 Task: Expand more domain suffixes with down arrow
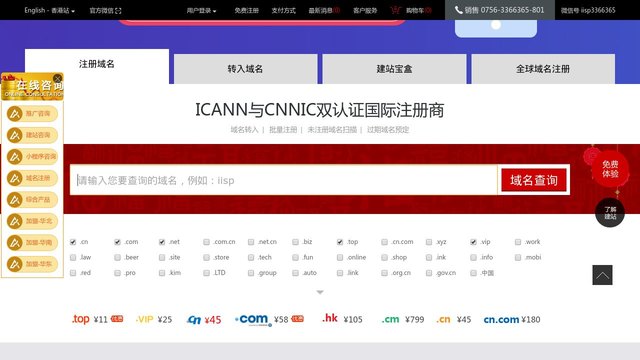[320, 292]
